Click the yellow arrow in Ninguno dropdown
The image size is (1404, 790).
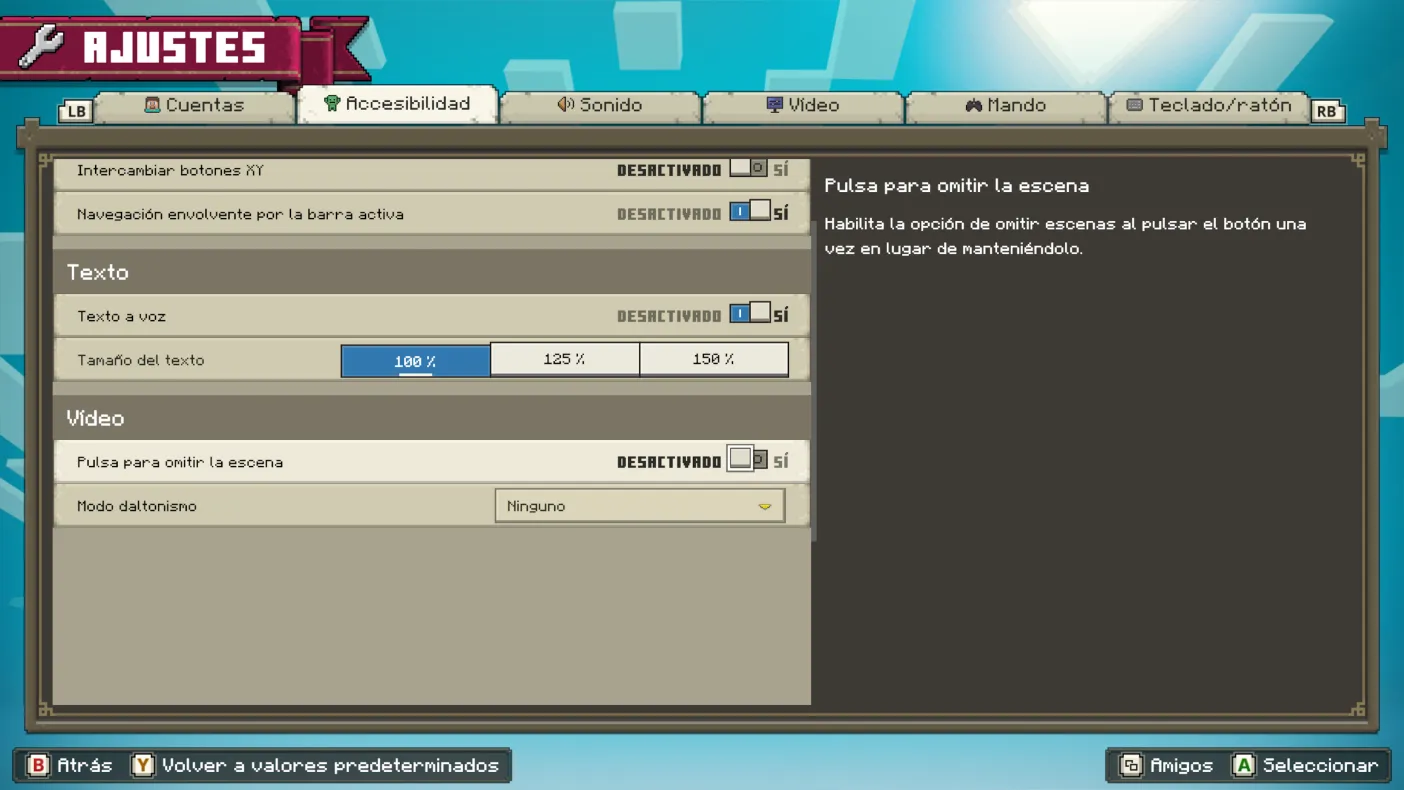765,507
